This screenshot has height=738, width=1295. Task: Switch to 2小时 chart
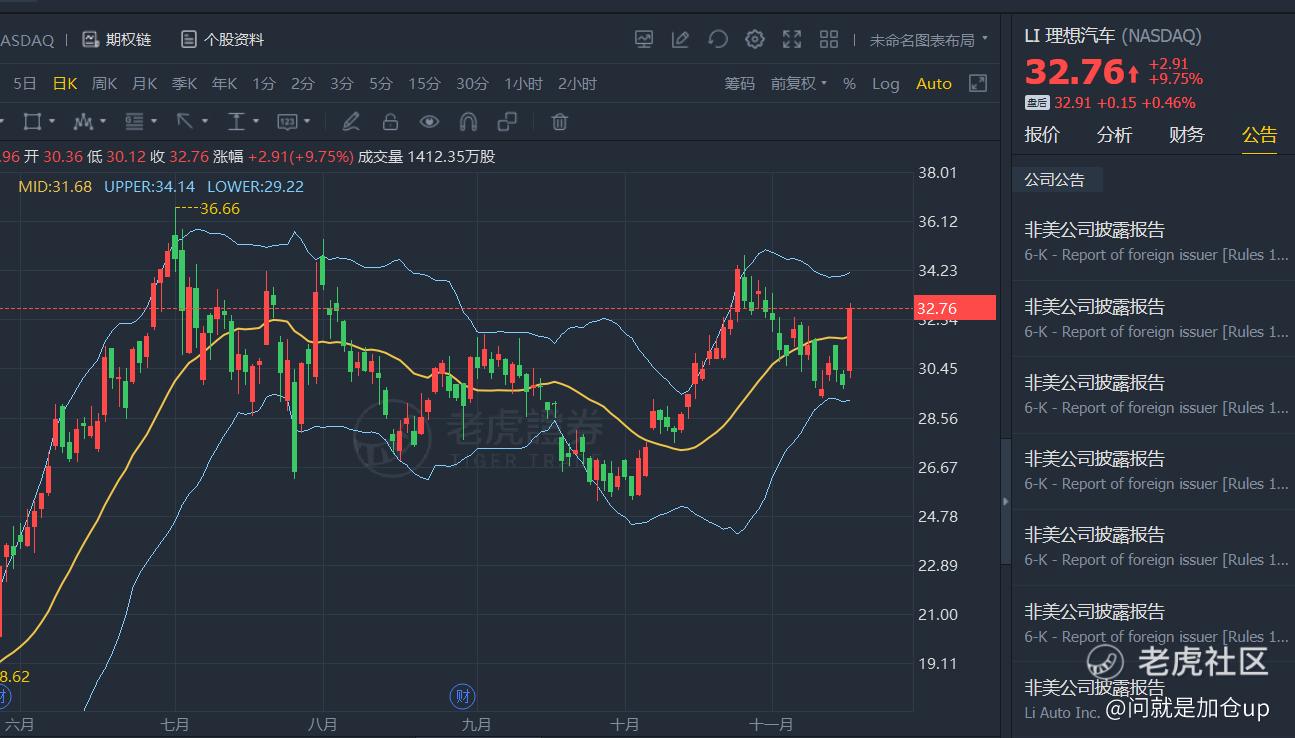pyautogui.click(x=577, y=84)
